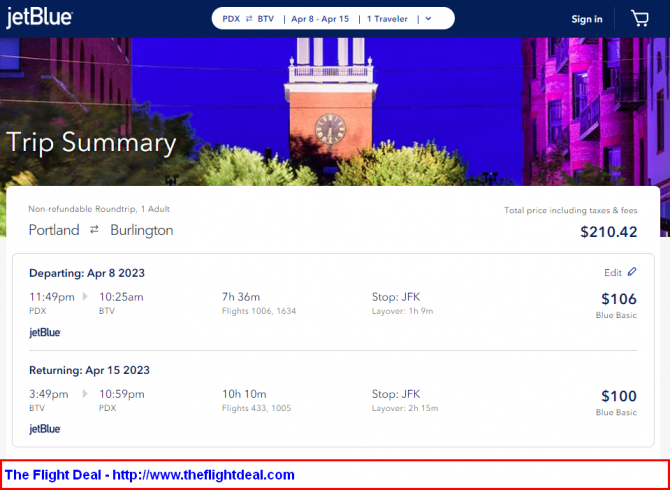Click the jetBlue logo in header
This screenshot has width=670, height=490.
point(39,18)
